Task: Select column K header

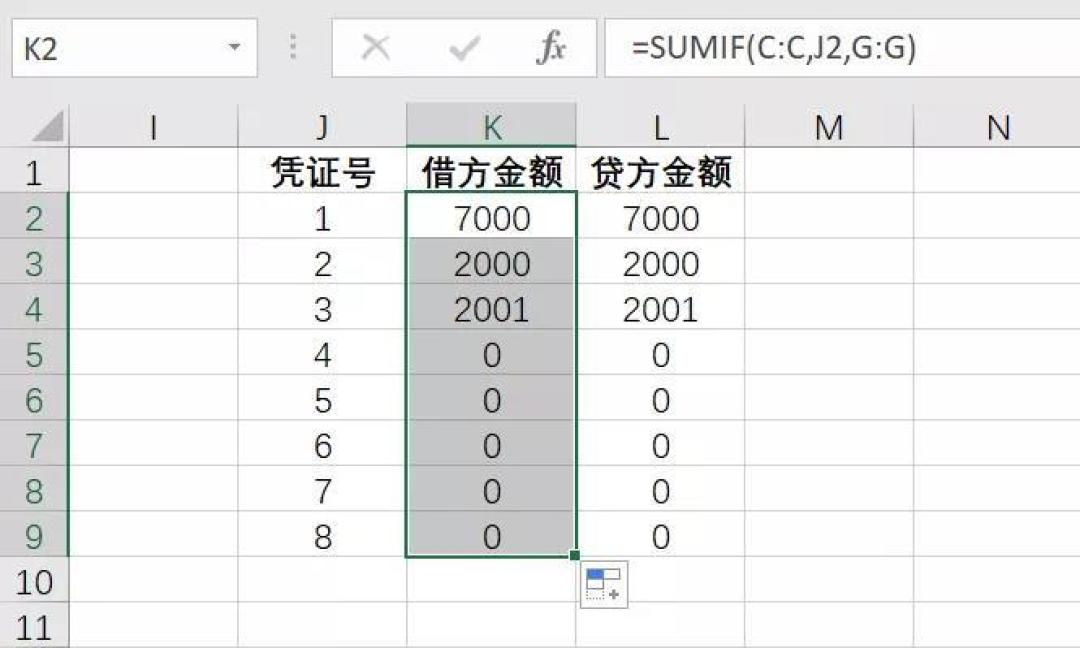Action: (x=491, y=126)
